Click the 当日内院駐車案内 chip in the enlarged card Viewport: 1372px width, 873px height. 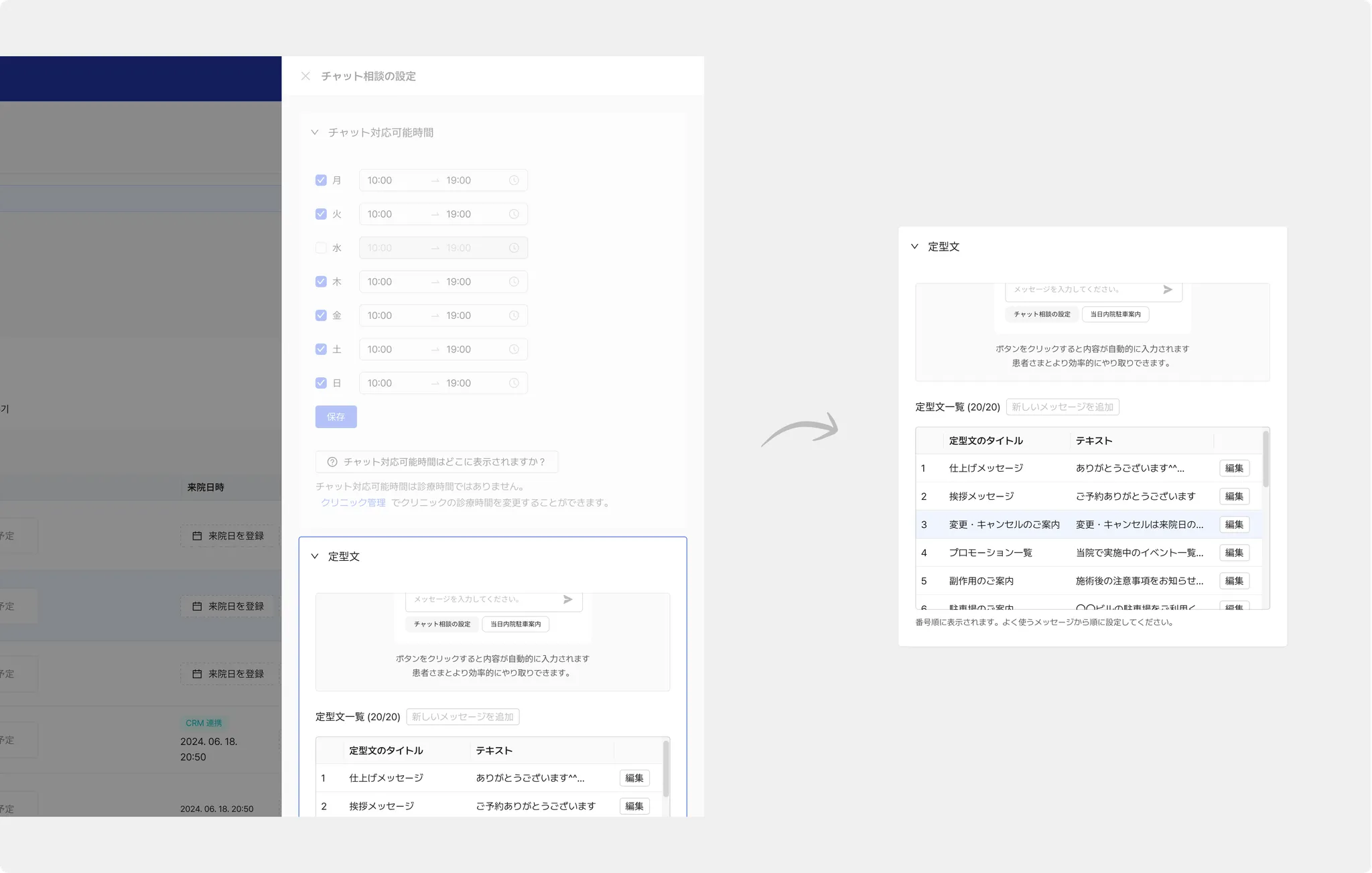1115,314
